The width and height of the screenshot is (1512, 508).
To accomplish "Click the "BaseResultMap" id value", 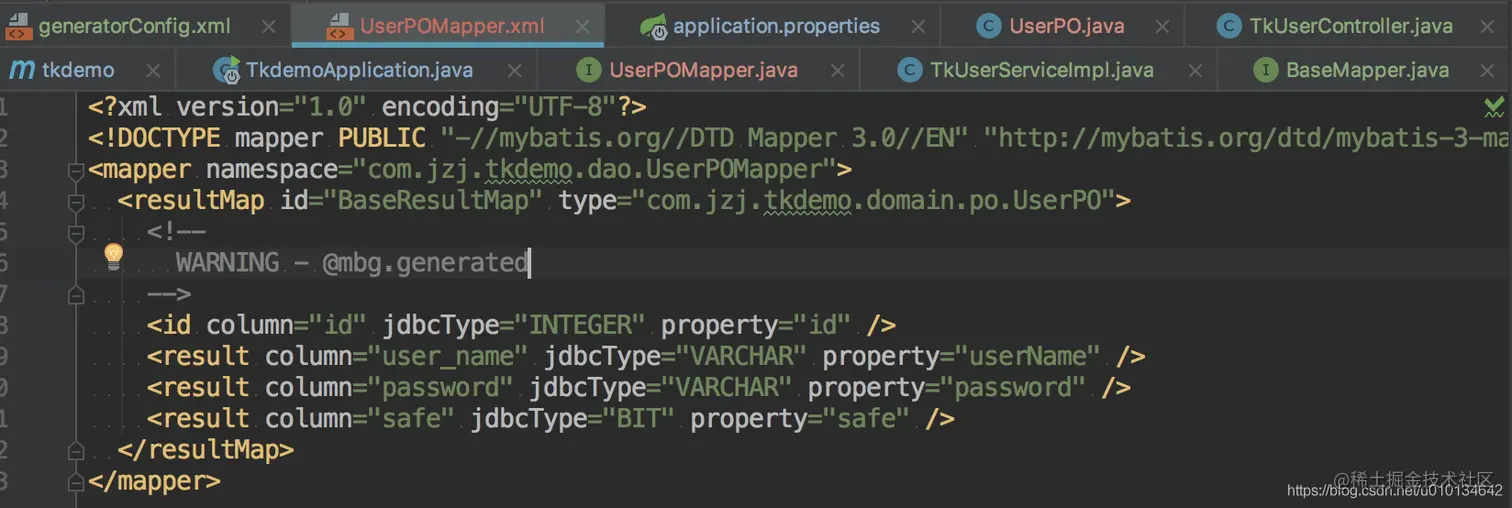I will [x=432, y=200].
